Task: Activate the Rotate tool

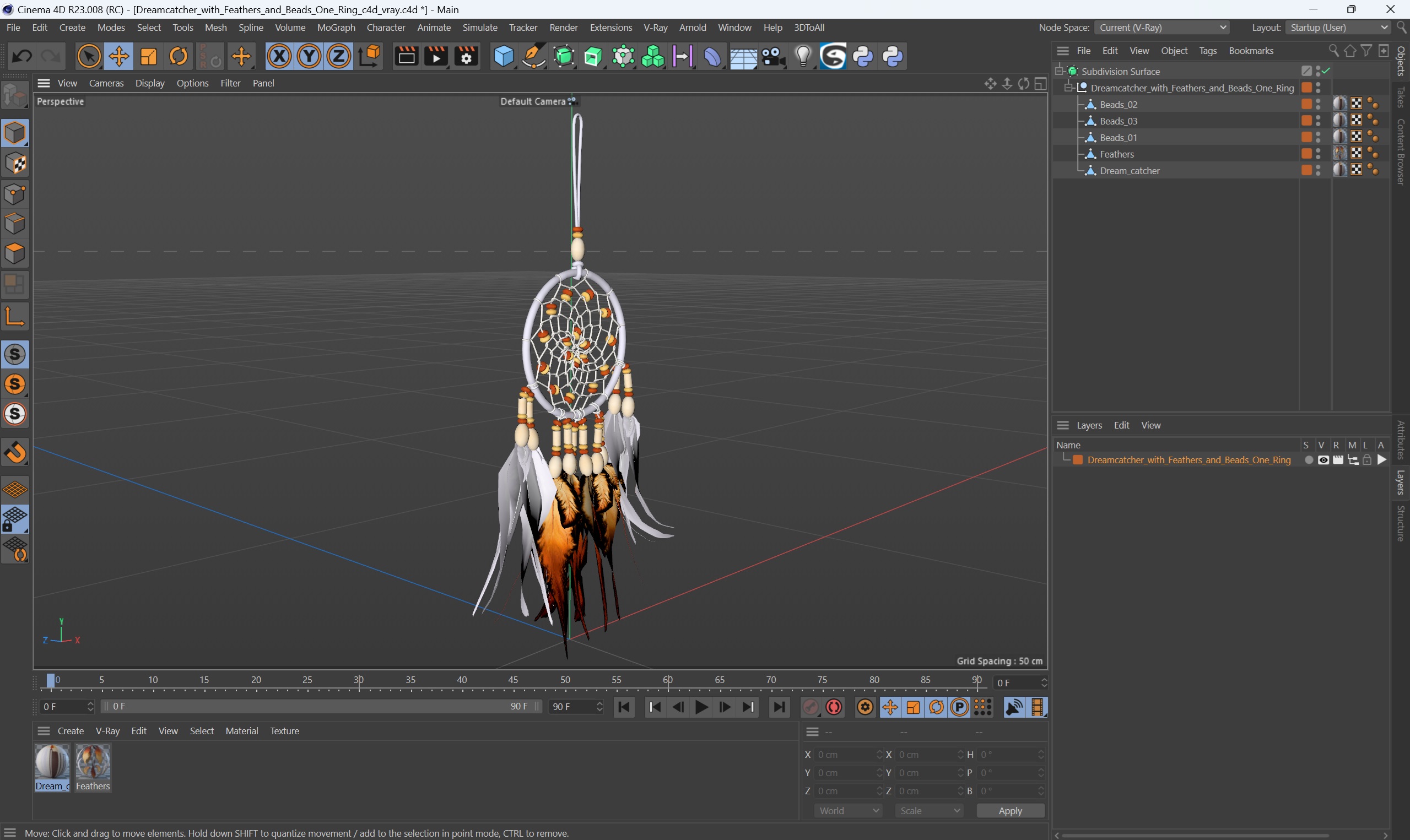Action: pyautogui.click(x=179, y=57)
